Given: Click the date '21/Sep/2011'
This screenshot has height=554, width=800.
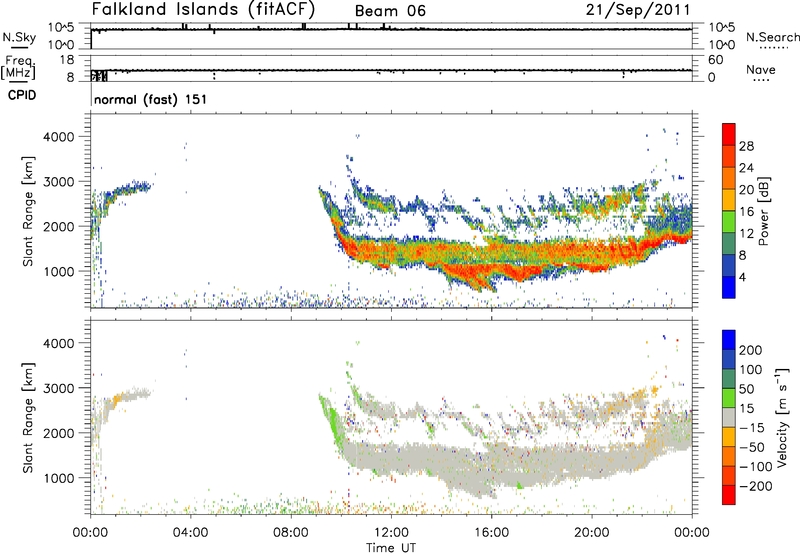Looking at the screenshot, I should (637, 10).
